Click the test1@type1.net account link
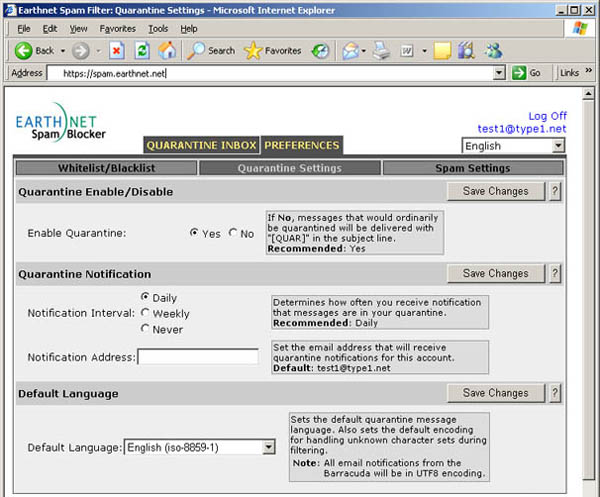Viewport: 600px width, 497px height. pos(522,129)
